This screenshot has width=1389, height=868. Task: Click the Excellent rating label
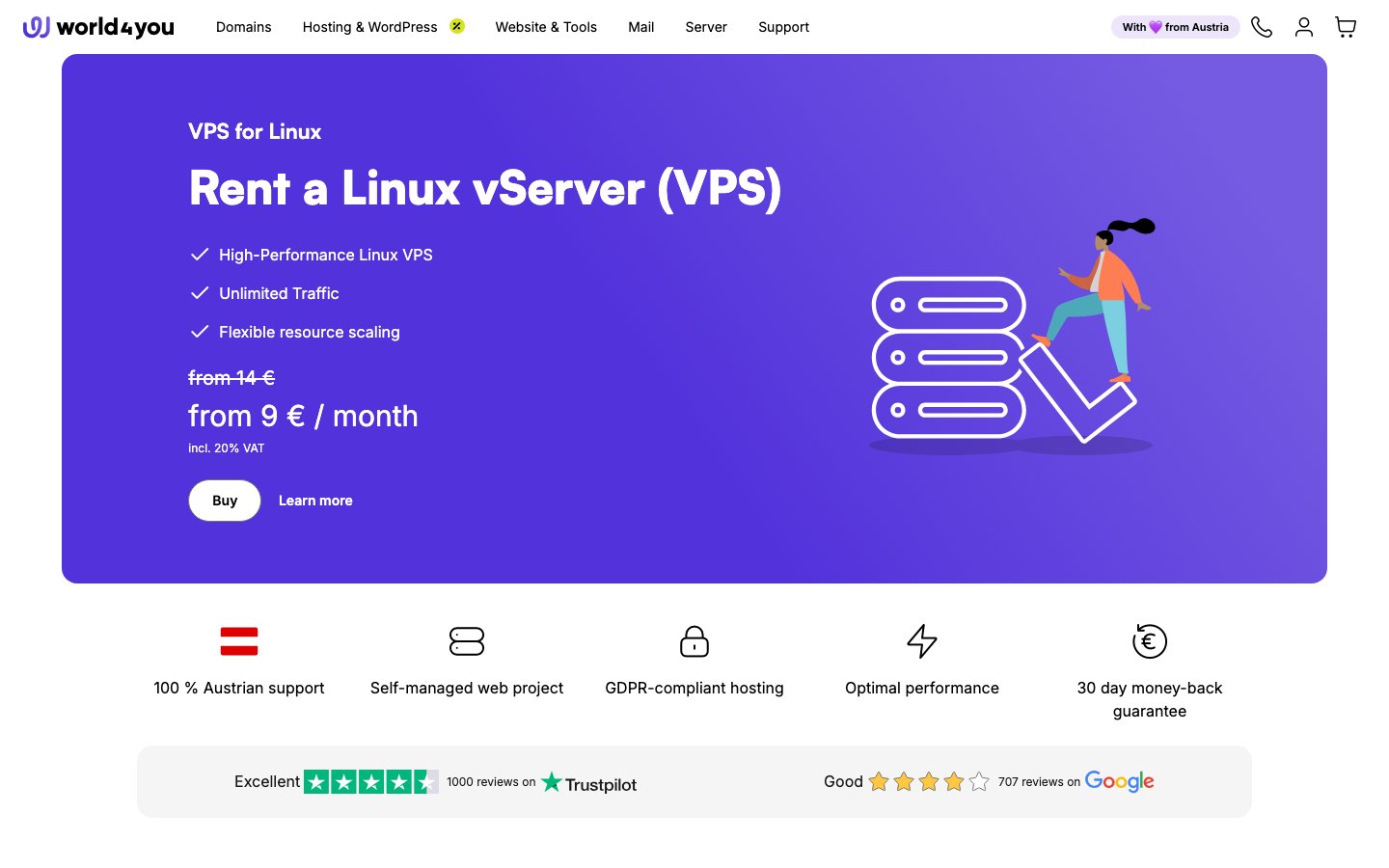267,781
